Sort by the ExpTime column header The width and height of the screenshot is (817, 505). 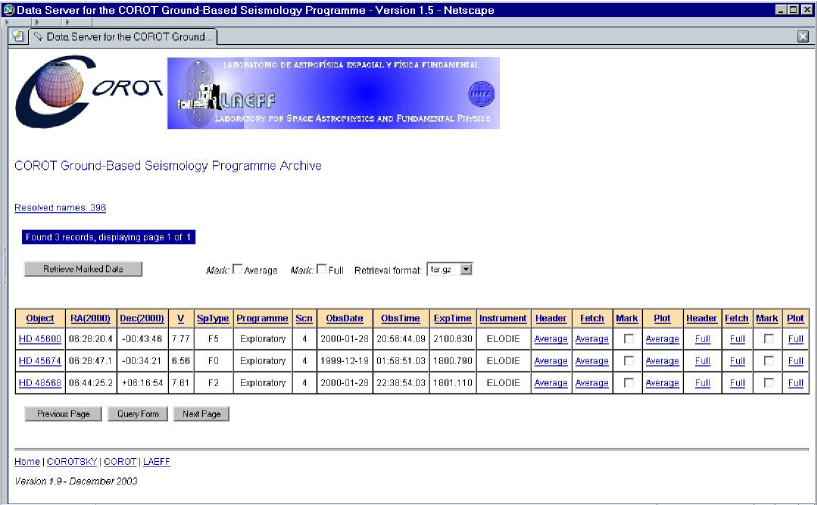(x=452, y=318)
